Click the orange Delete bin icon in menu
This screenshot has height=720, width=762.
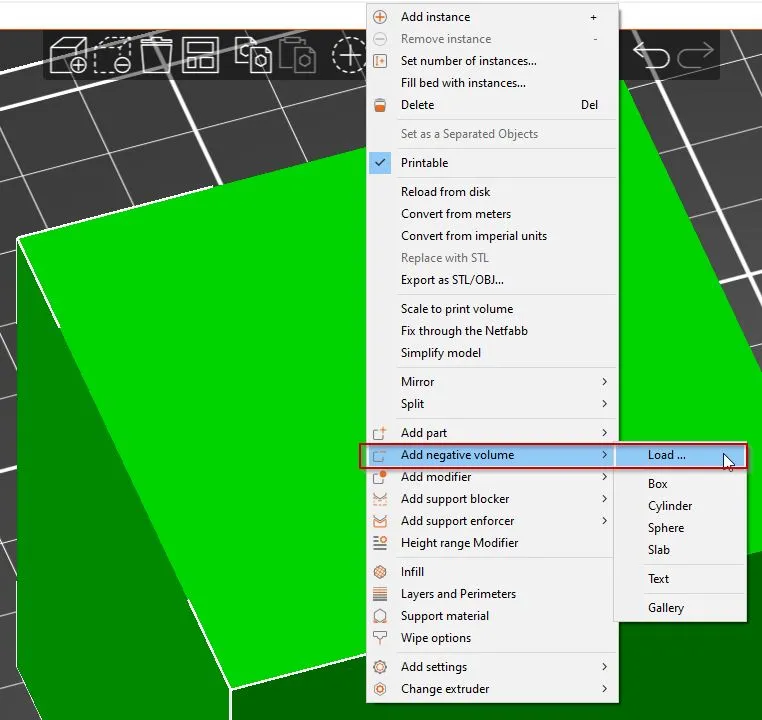click(380, 105)
